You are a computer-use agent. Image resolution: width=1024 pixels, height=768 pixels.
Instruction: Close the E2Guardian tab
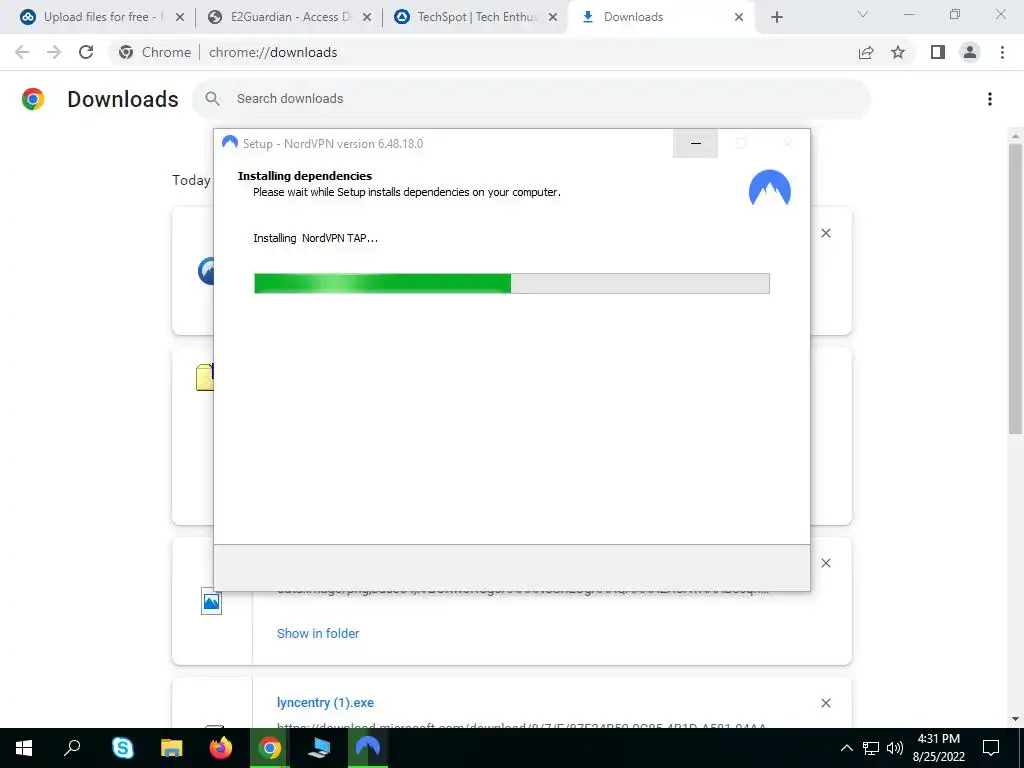coord(367,17)
